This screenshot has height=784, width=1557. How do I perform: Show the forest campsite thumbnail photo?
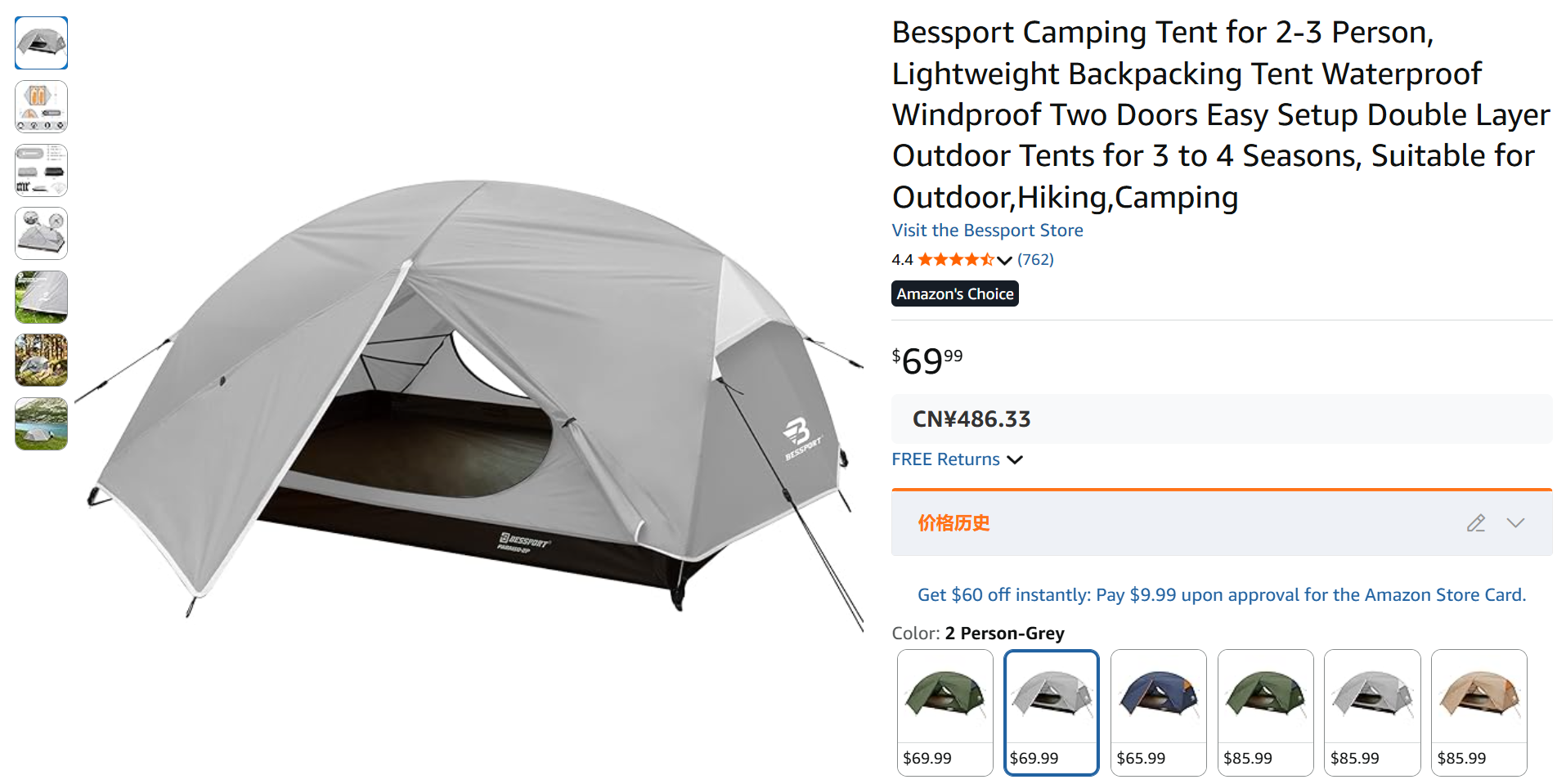41,360
